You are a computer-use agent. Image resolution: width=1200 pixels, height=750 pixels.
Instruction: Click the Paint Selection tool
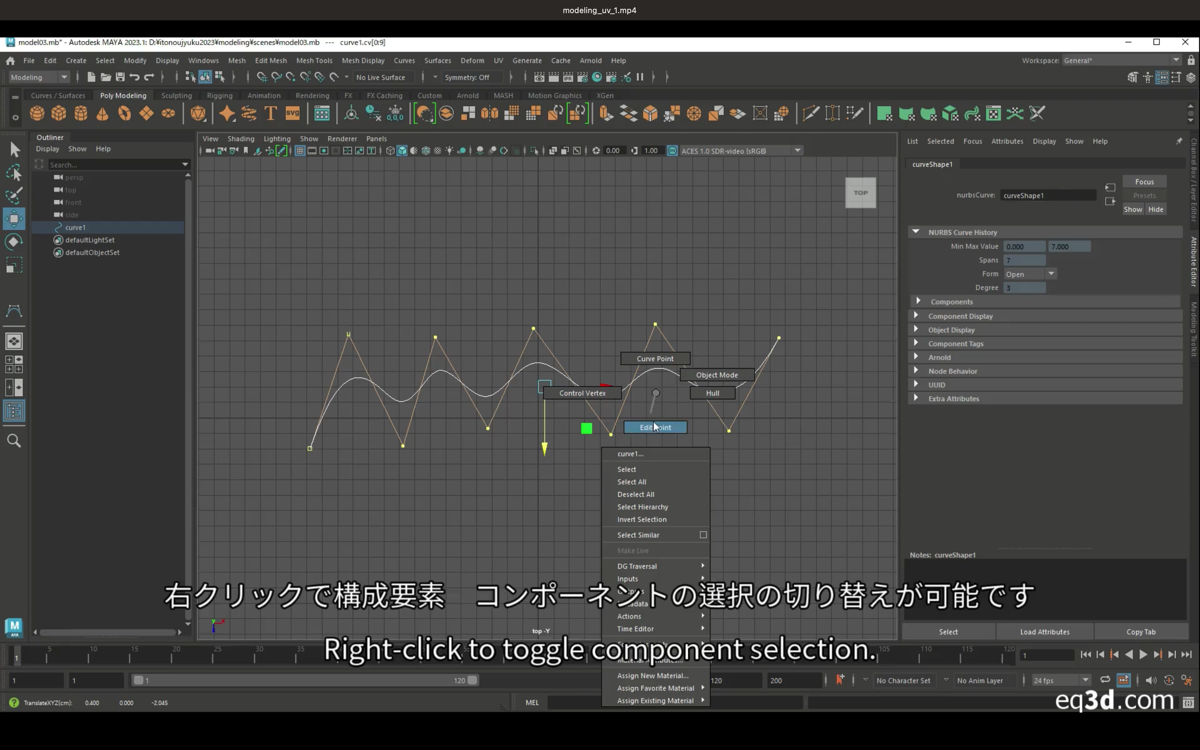point(14,196)
